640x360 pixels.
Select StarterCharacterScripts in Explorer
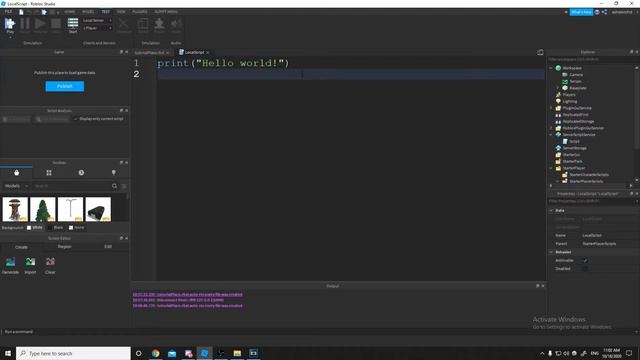pos(589,175)
